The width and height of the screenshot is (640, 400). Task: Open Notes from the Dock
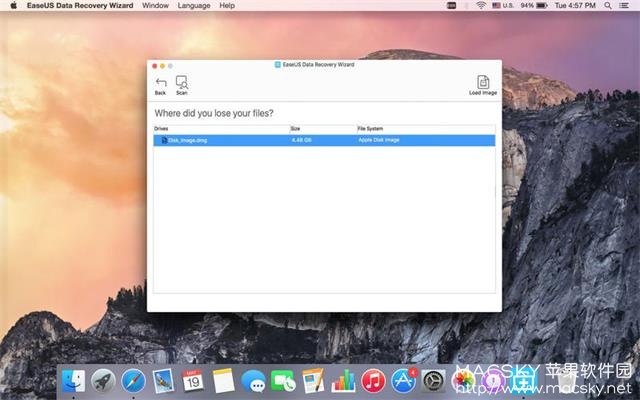(223, 381)
